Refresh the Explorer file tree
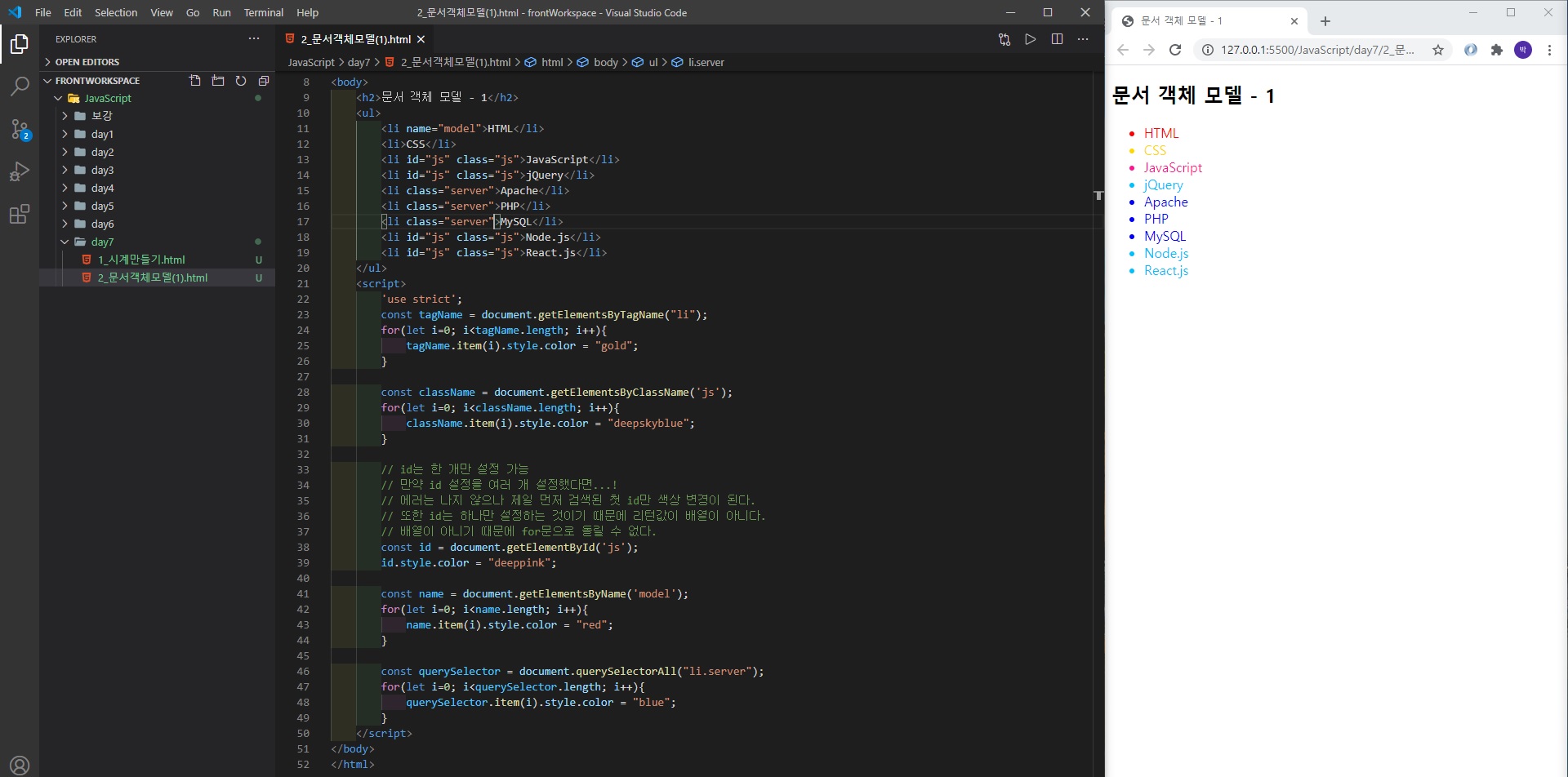The height and width of the screenshot is (777, 1568). (x=241, y=81)
